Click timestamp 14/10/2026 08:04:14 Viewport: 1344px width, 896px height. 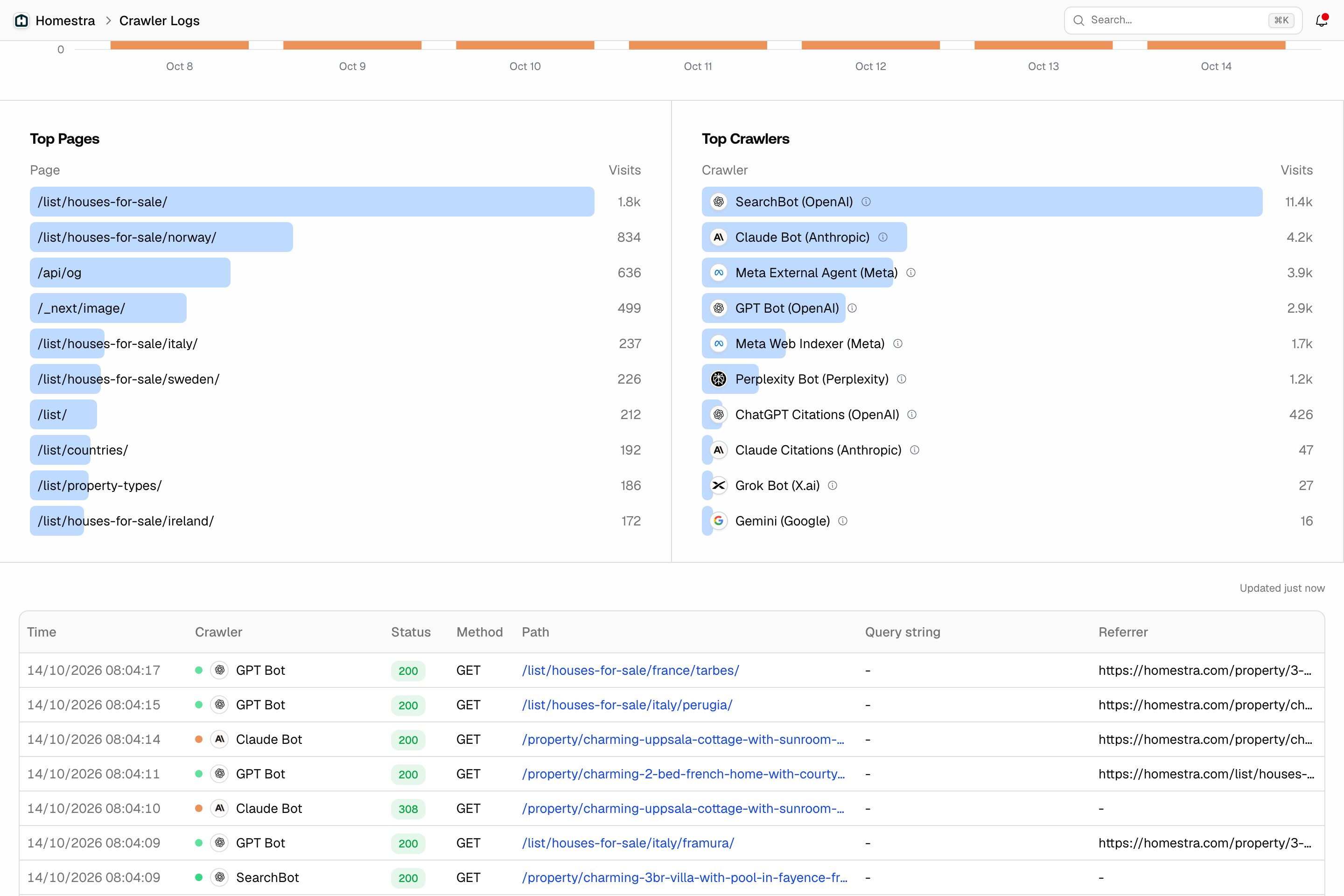[x=94, y=739]
